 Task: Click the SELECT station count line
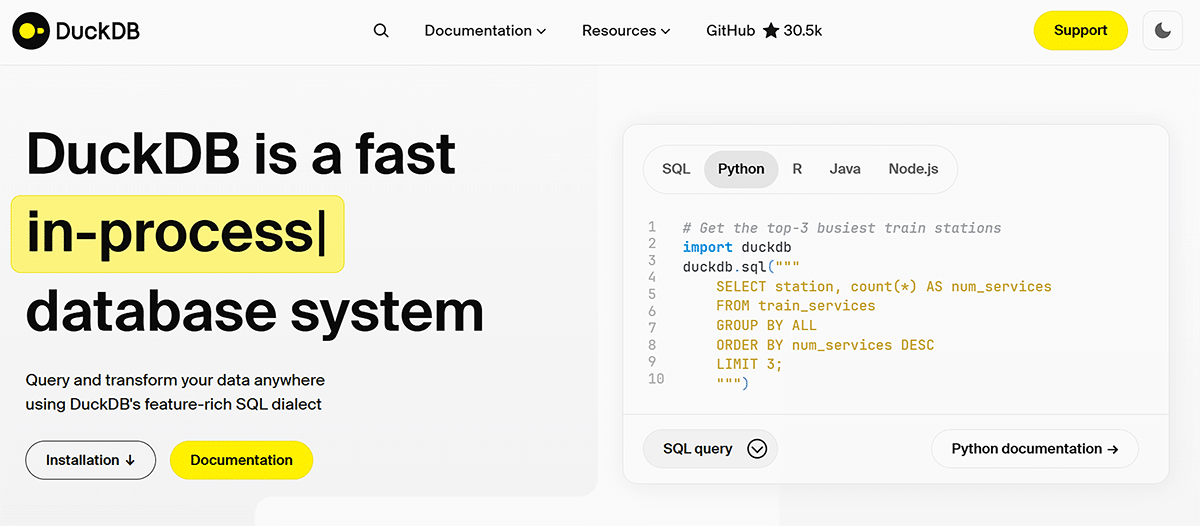[x=884, y=286]
